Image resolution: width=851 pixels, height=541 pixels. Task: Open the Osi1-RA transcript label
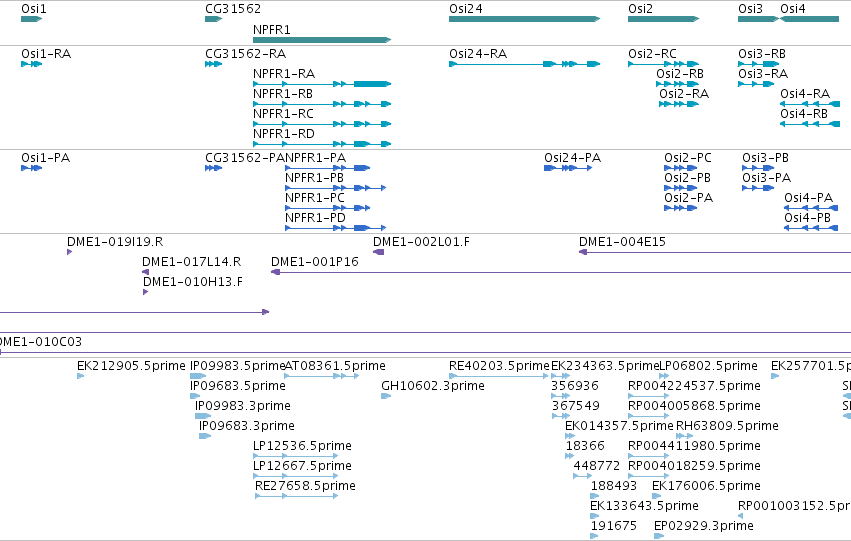point(46,54)
